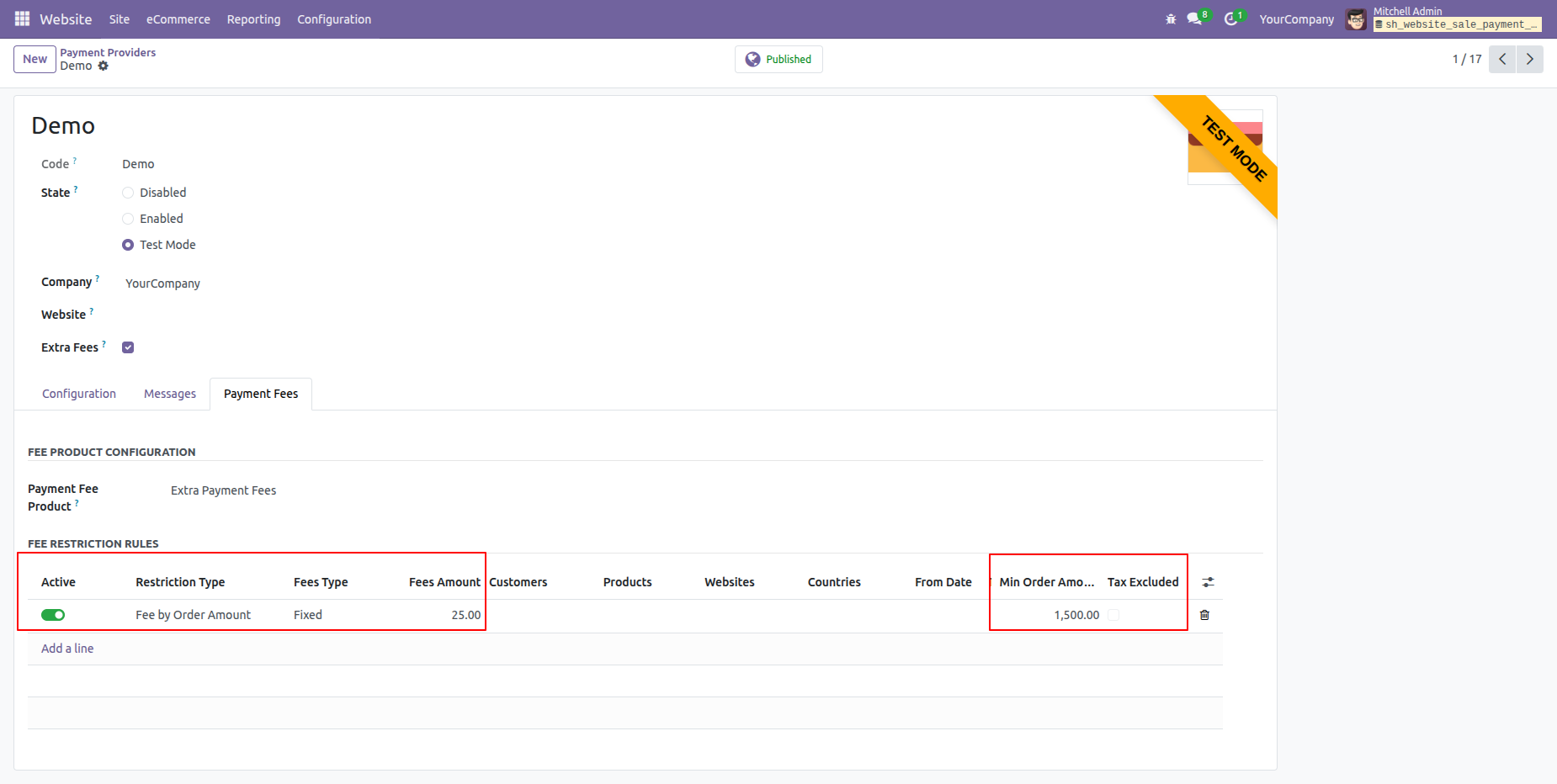Viewport: 1557px width, 784px height.
Task: Click the New button
Action: (35, 59)
